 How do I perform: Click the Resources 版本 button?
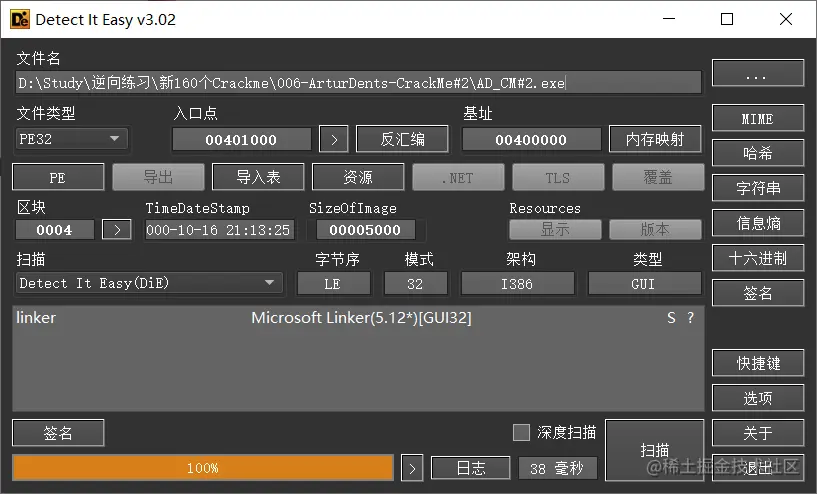655,229
